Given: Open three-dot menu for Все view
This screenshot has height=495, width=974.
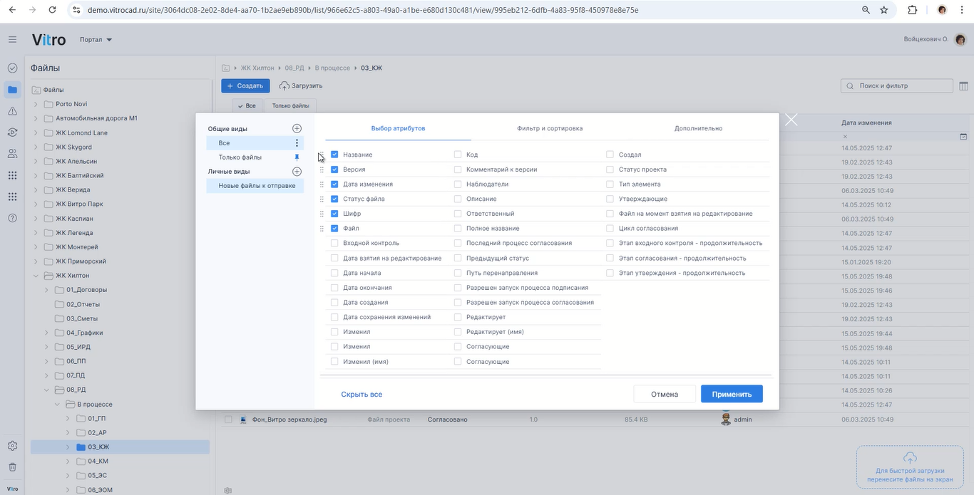Looking at the screenshot, I should (x=296, y=143).
